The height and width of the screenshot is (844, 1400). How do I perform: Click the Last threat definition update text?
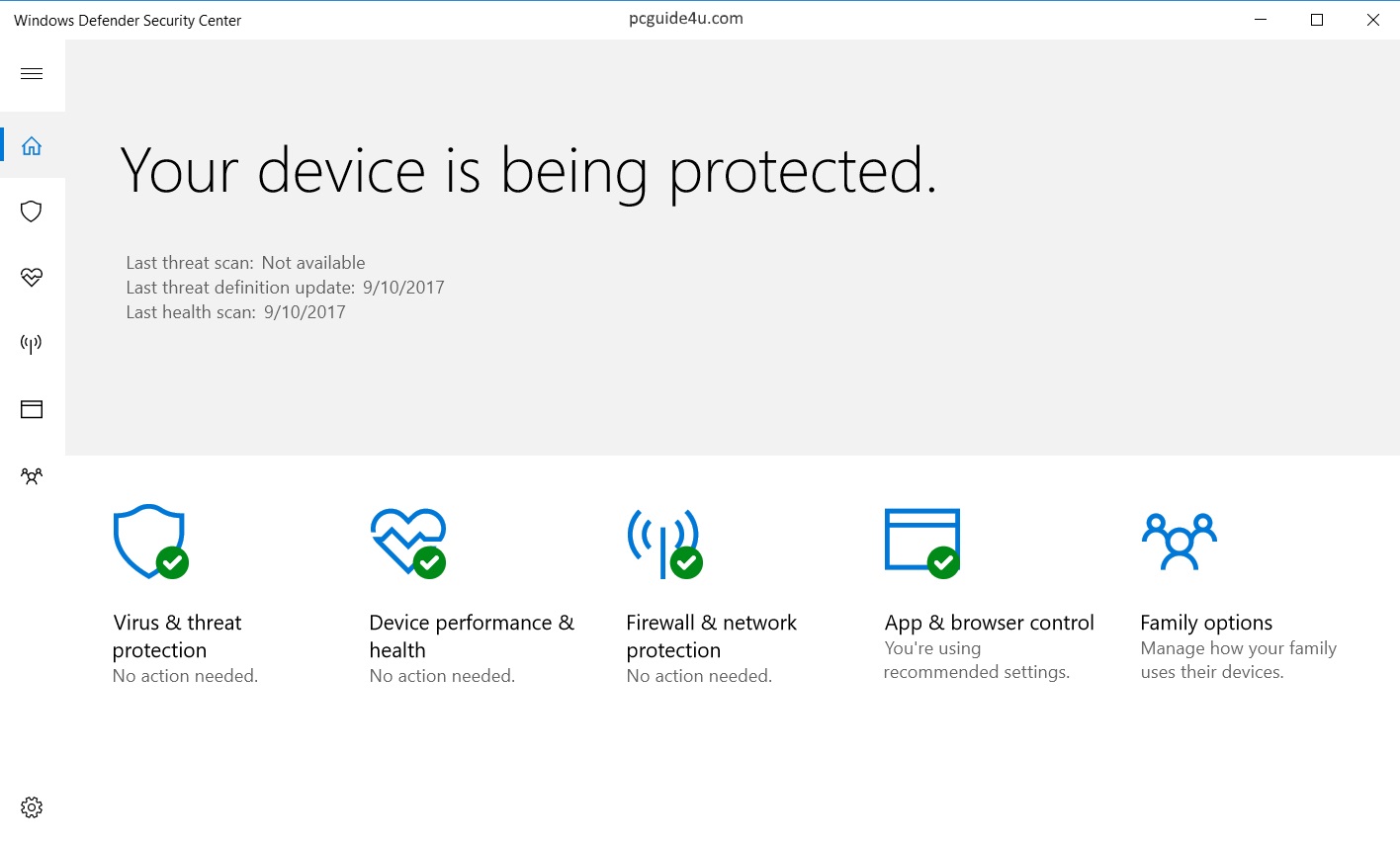285,288
